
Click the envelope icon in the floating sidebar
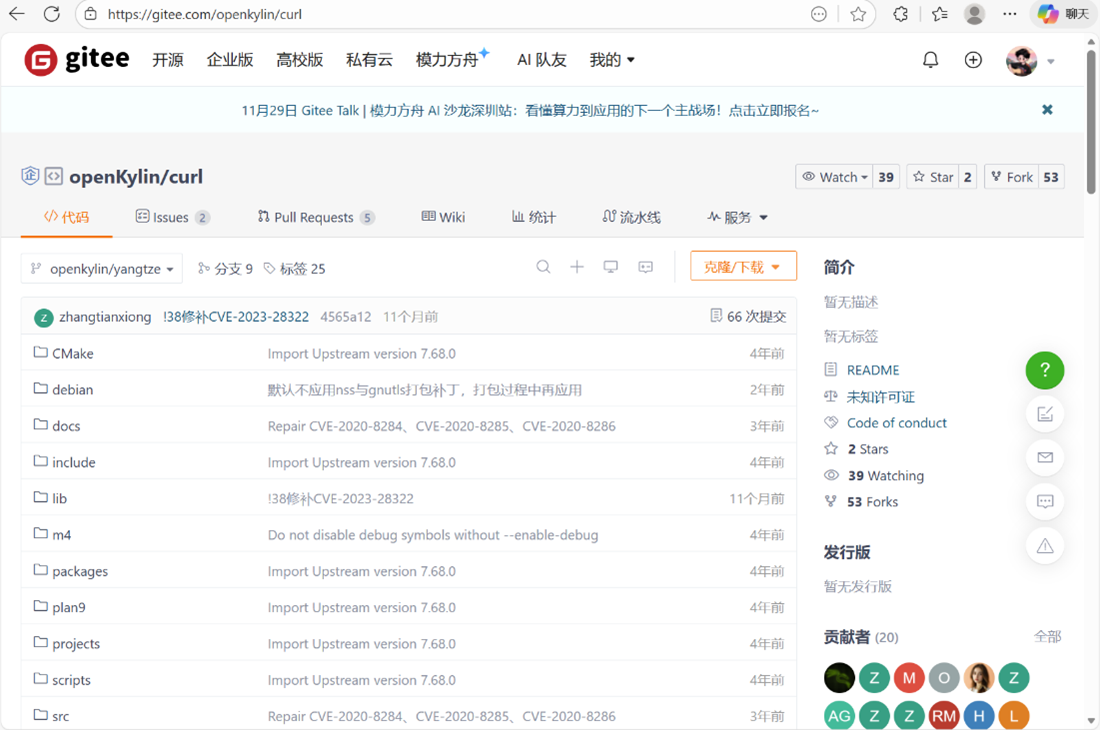[1045, 457]
